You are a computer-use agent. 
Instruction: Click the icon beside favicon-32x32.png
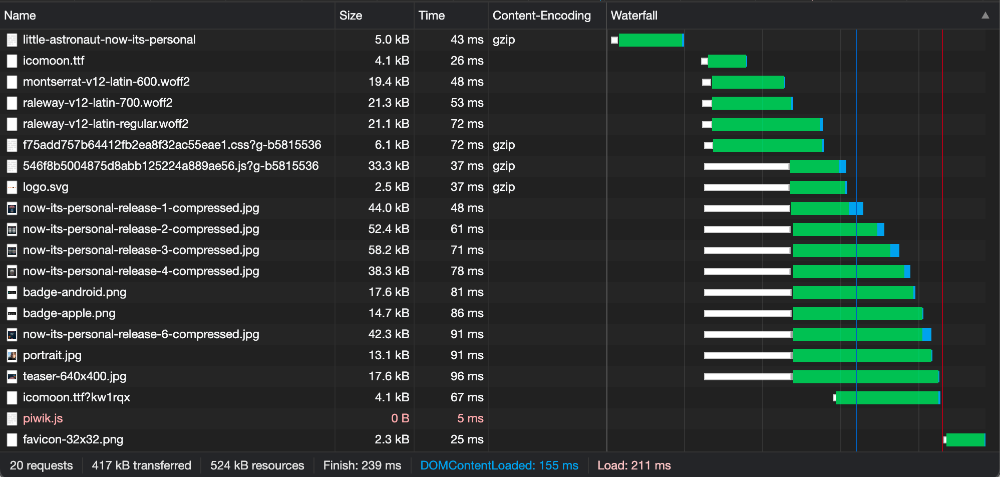point(12,439)
